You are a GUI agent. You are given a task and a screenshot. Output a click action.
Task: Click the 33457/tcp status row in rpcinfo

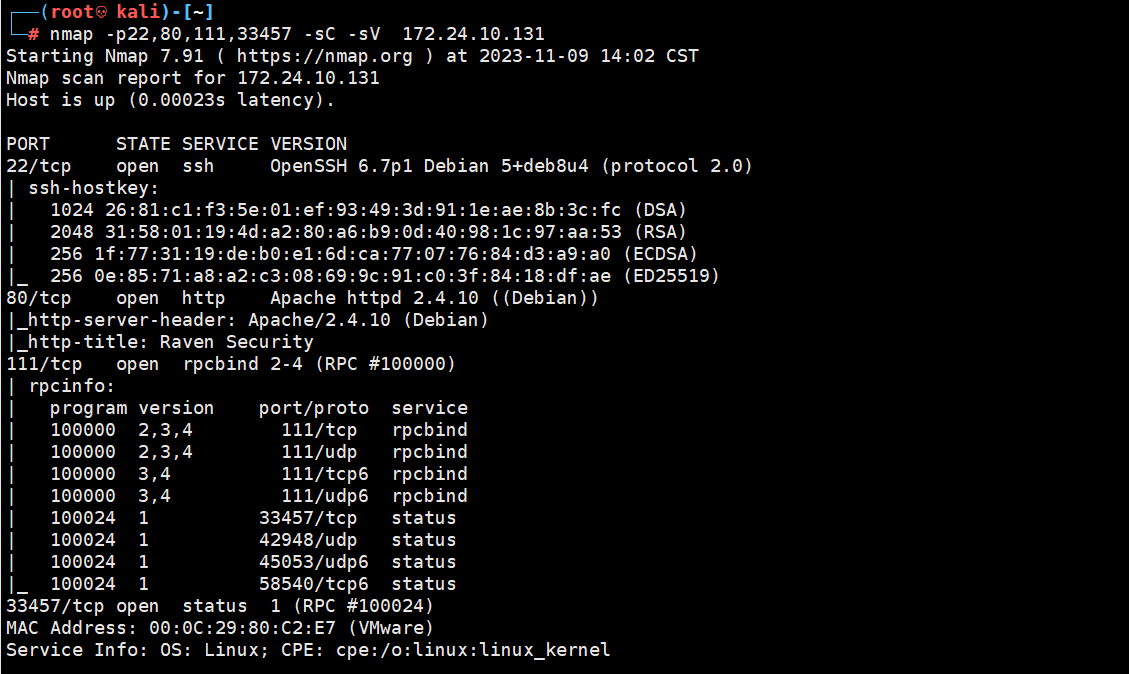pos(253,518)
